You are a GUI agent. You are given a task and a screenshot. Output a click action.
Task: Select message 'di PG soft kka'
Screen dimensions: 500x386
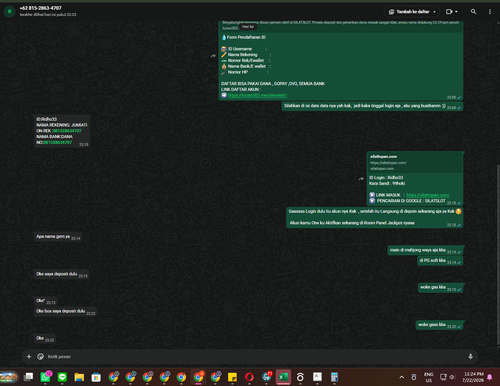[440, 261]
